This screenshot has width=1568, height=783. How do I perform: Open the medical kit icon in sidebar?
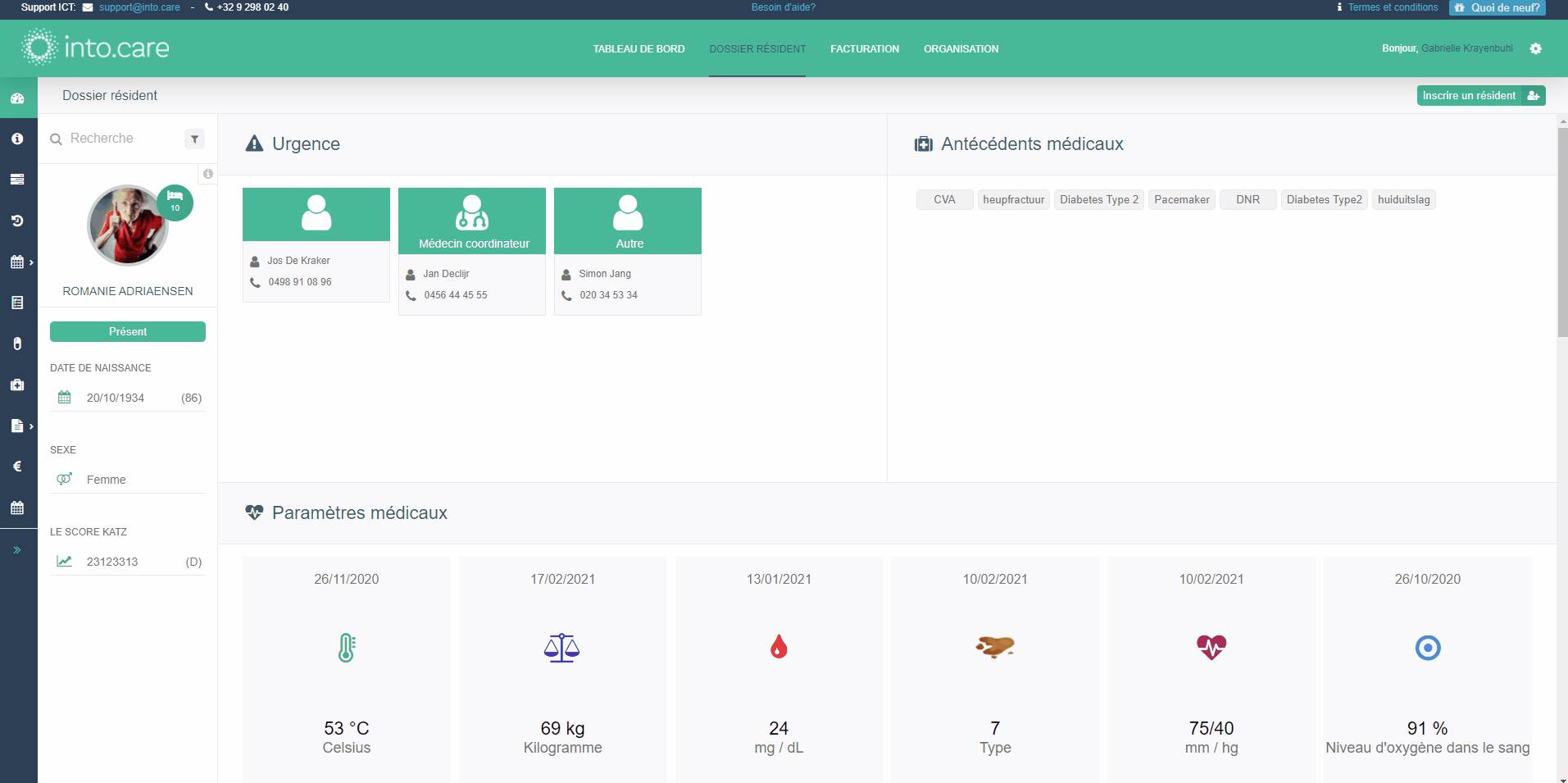[17, 385]
